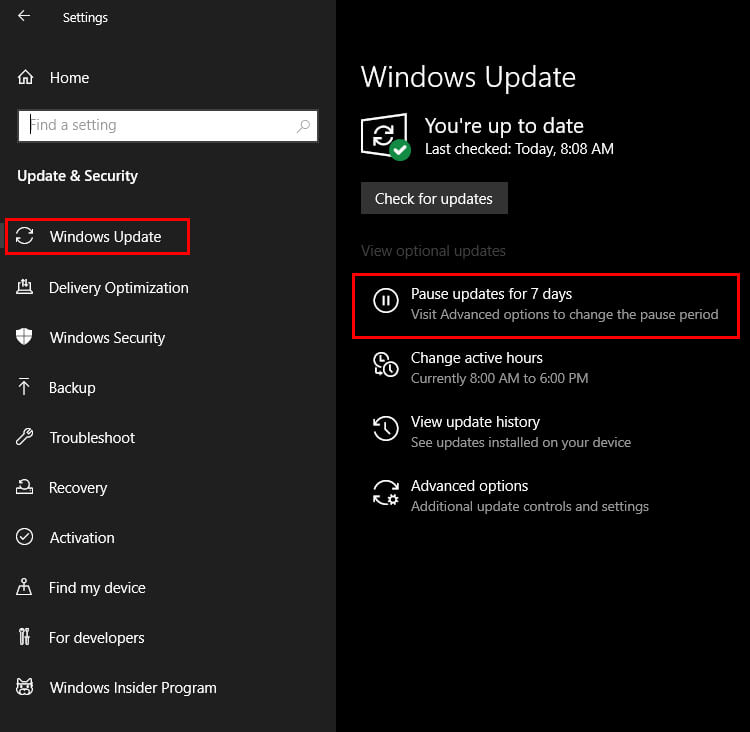Focus the Find a setting search box
Screen dimensions: 750x732
tap(167, 126)
